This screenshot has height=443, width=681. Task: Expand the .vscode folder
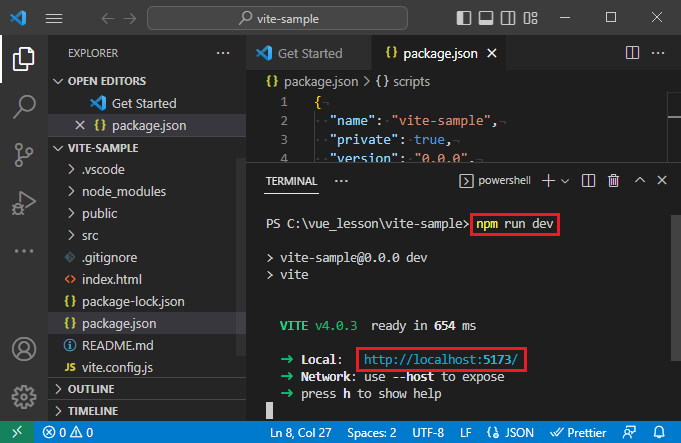pos(147,169)
